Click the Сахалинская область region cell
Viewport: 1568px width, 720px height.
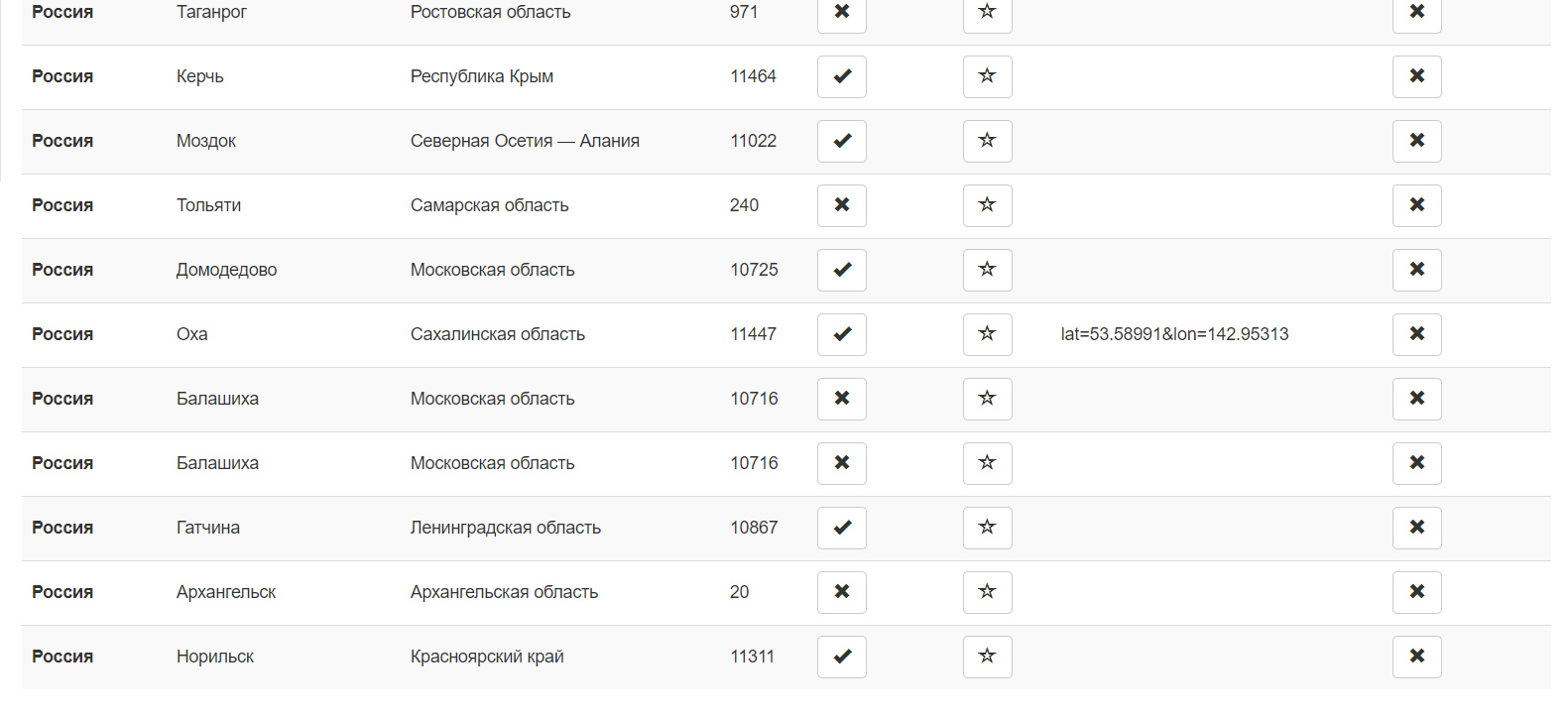pos(497,334)
